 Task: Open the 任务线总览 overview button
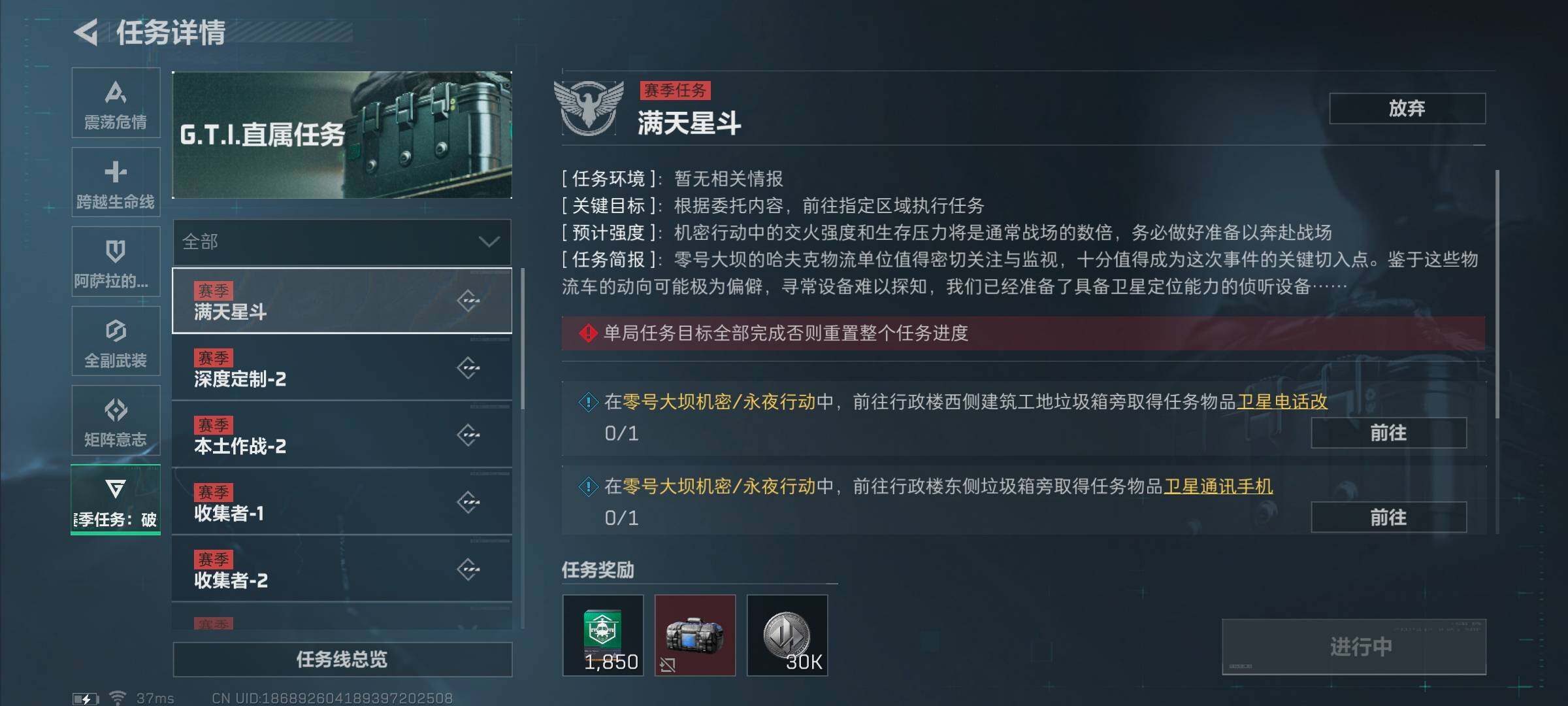point(342,659)
